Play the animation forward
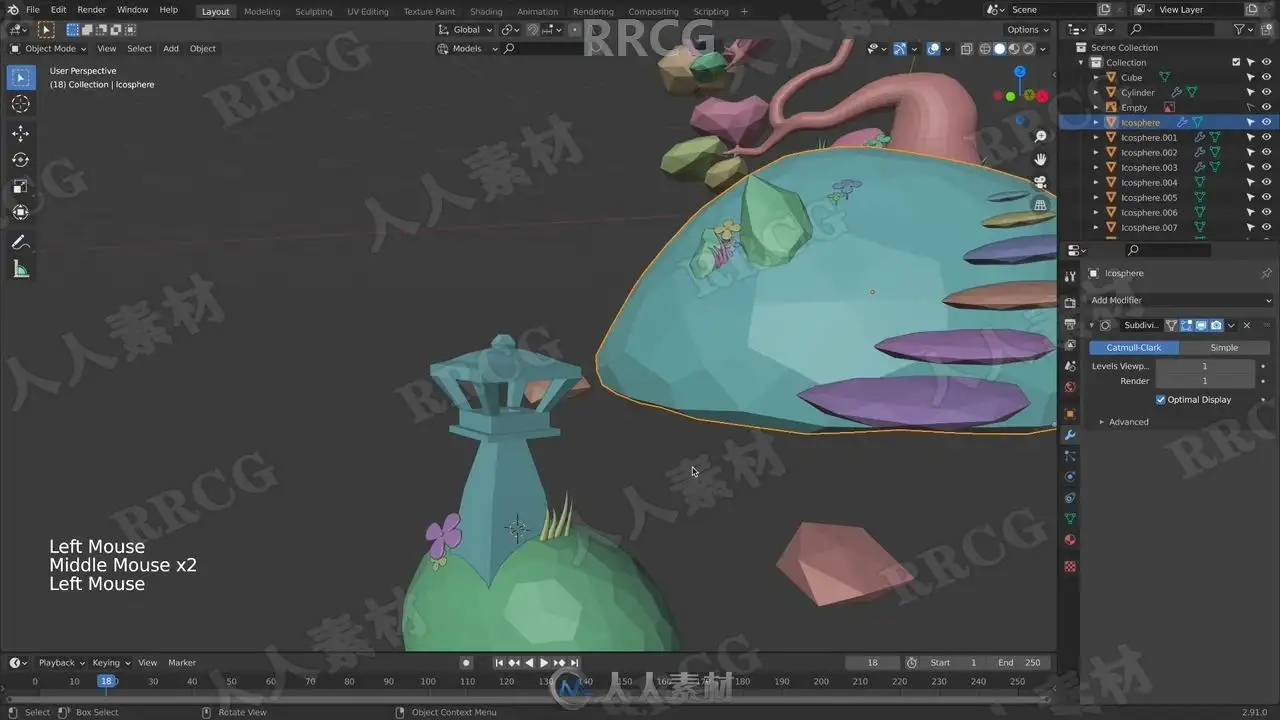Viewport: 1280px width, 720px height. (544, 663)
